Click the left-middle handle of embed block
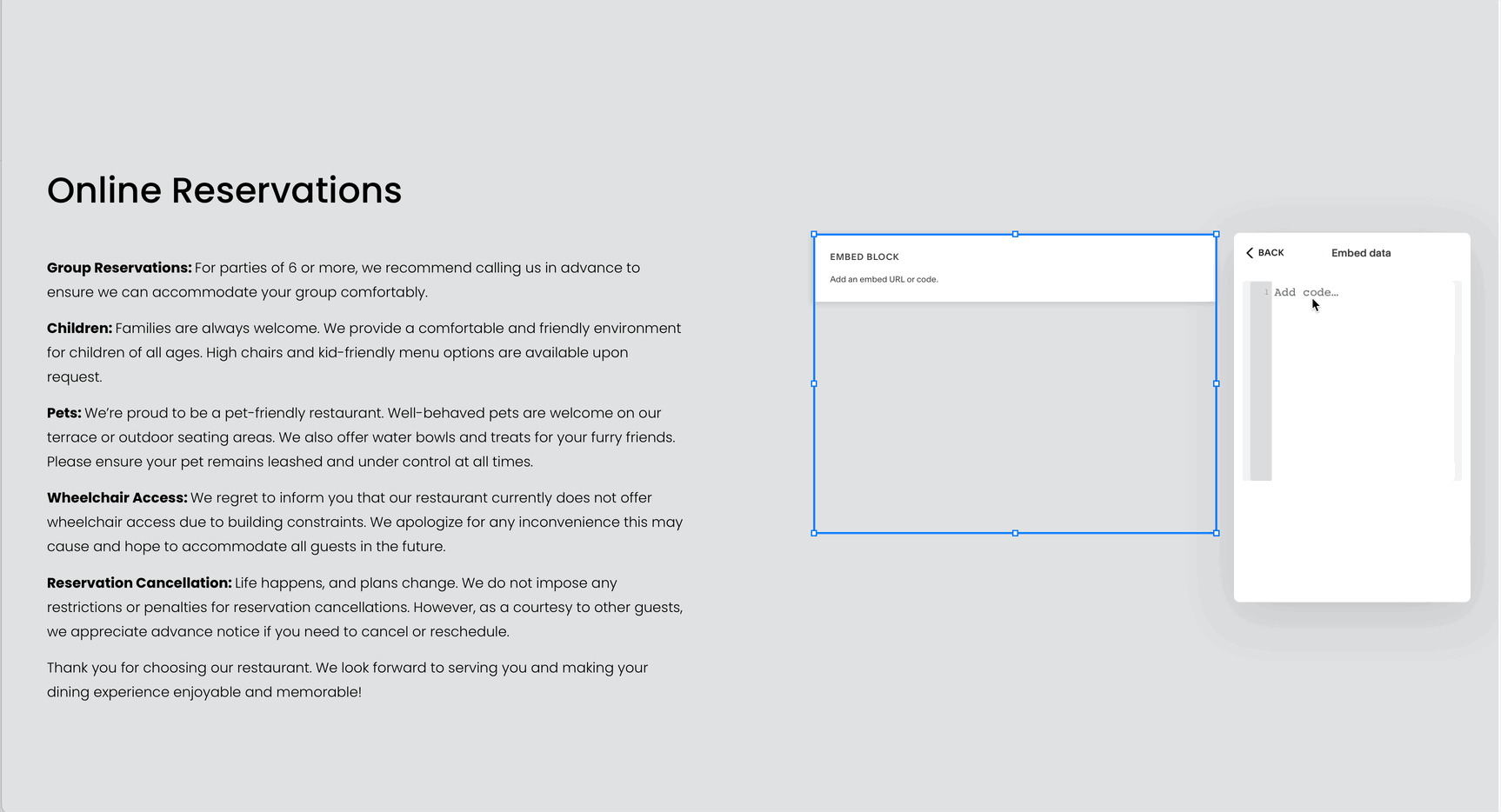1501x812 pixels. [814, 383]
